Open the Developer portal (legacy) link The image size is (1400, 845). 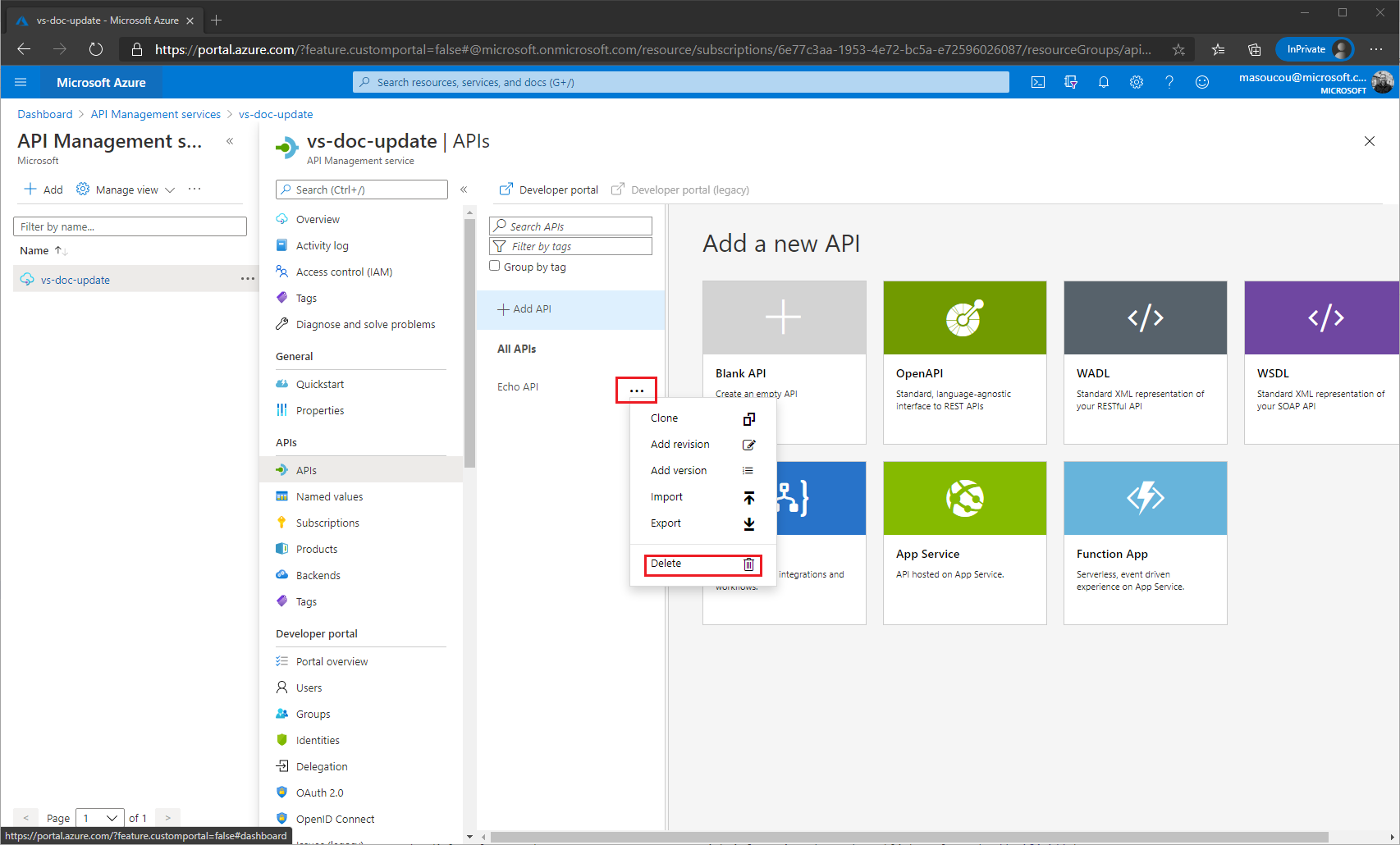(x=680, y=190)
